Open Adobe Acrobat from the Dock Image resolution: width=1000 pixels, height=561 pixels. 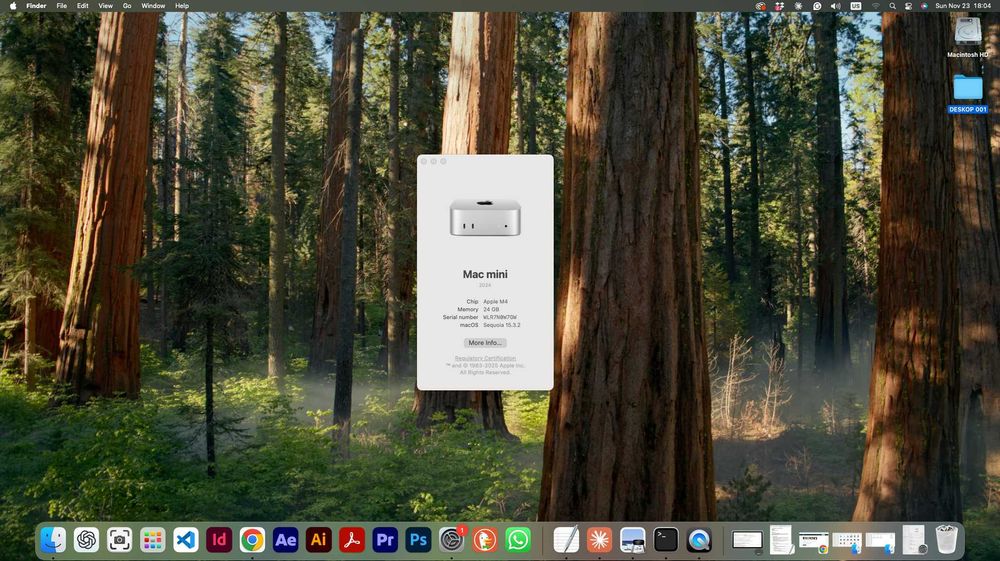351,540
